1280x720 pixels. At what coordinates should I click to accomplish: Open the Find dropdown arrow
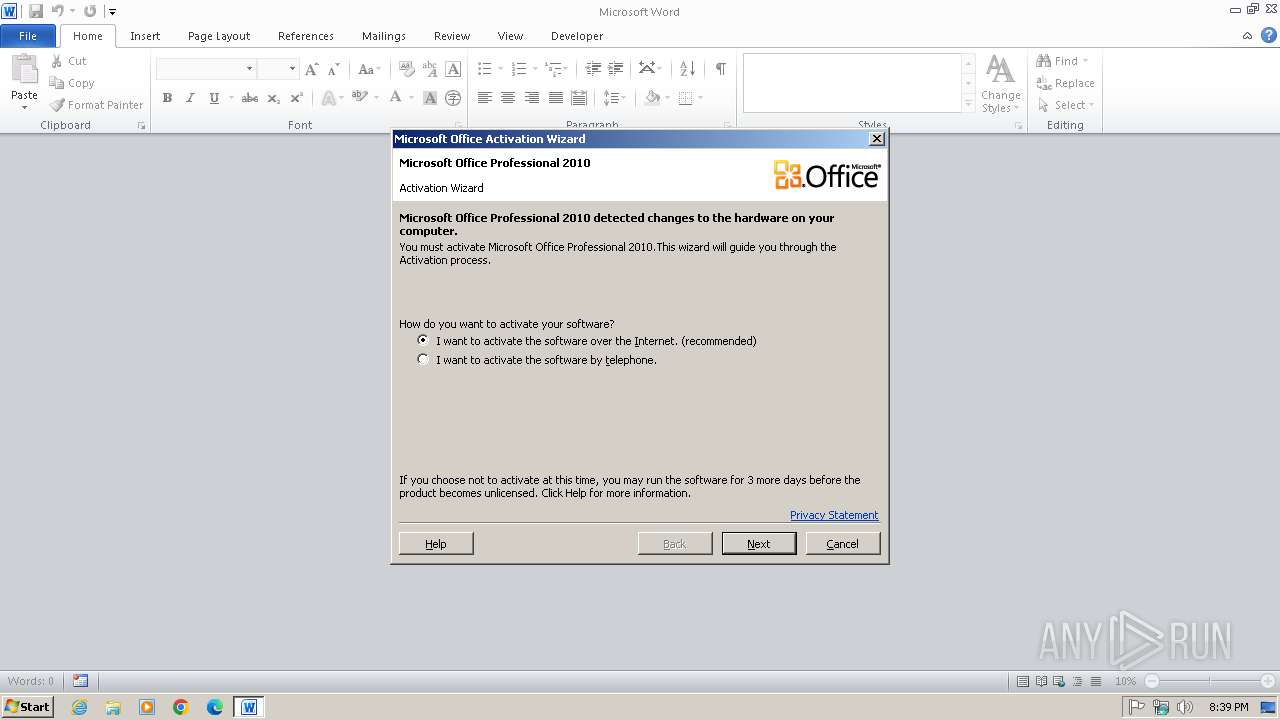[x=1085, y=61]
